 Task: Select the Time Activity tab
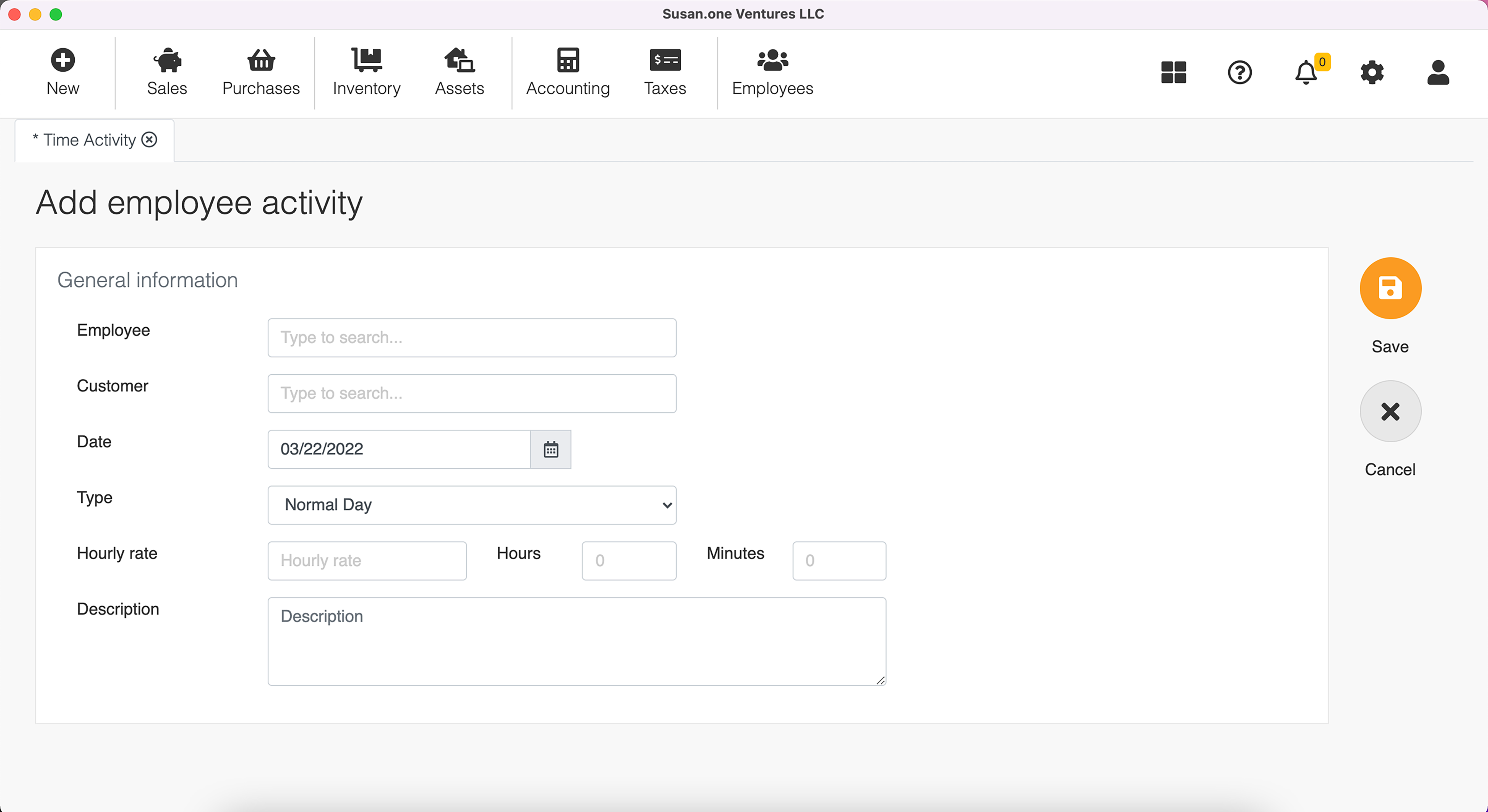pyautogui.click(x=89, y=140)
